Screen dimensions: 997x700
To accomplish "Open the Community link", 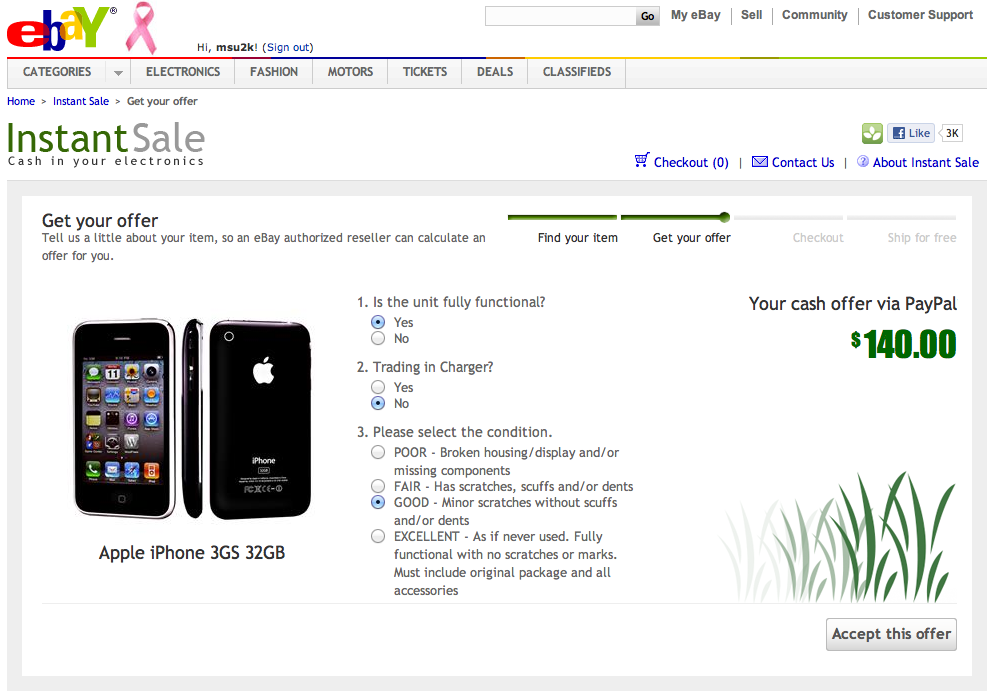I will point(815,15).
